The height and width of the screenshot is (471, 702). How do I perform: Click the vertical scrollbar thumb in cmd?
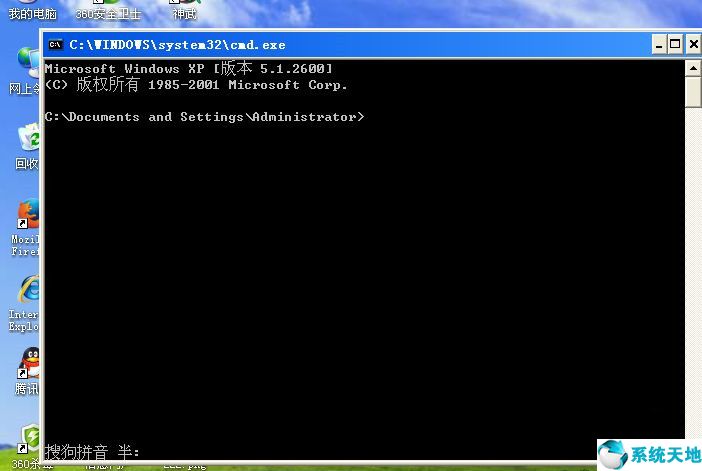coord(693,92)
